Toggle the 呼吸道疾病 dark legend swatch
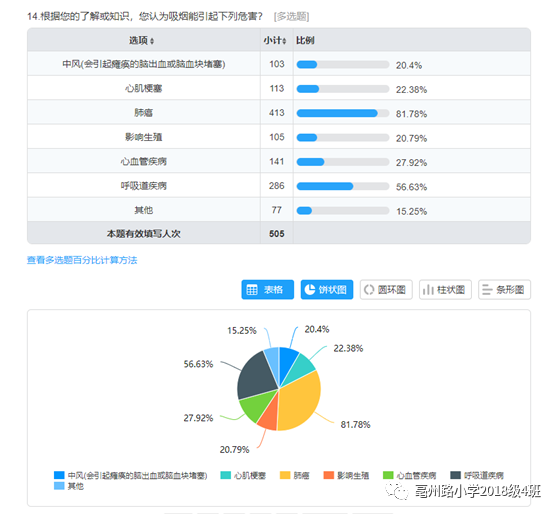The image size is (558, 516). pyautogui.click(x=456, y=475)
